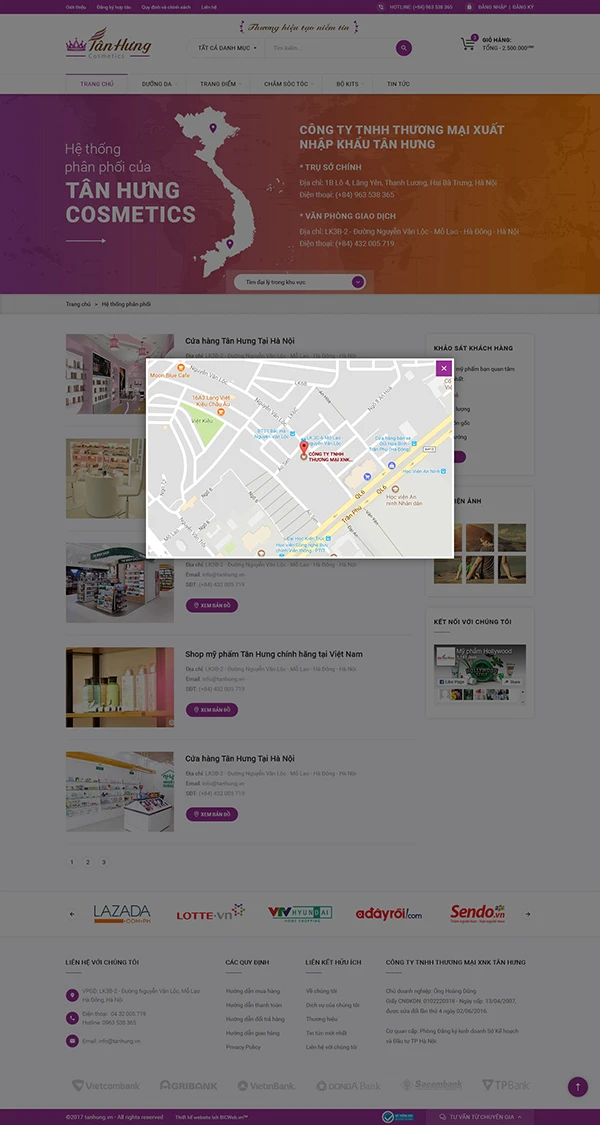This screenshot has width=600, height=1125.
Task: Click Liên hệ in the top bar
Action: 209,6
